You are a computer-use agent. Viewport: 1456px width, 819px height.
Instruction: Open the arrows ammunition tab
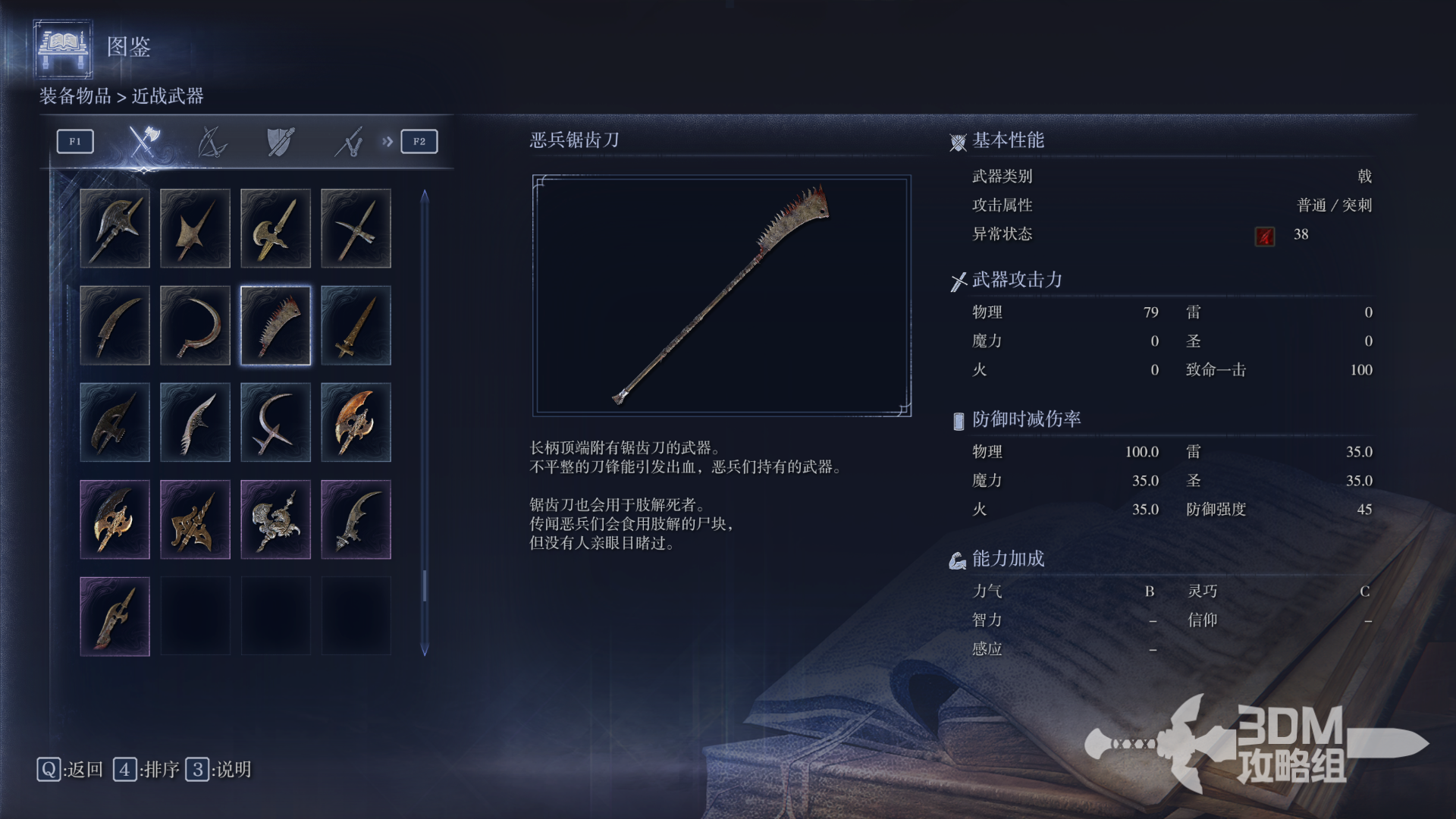coord(349,141)
